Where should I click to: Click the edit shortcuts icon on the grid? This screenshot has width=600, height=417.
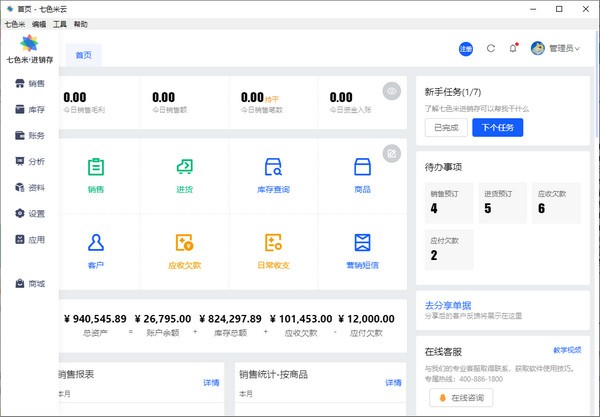pos(392,153)
